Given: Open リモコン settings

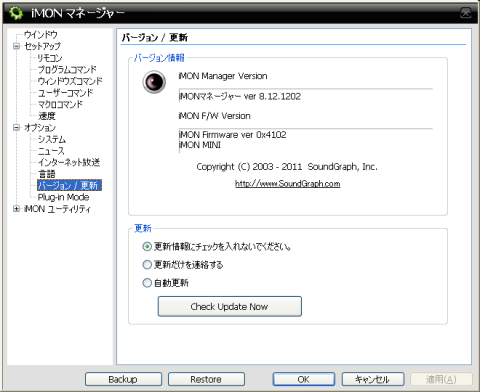Looking at the screenshot, I should click(x=50, y=58).
